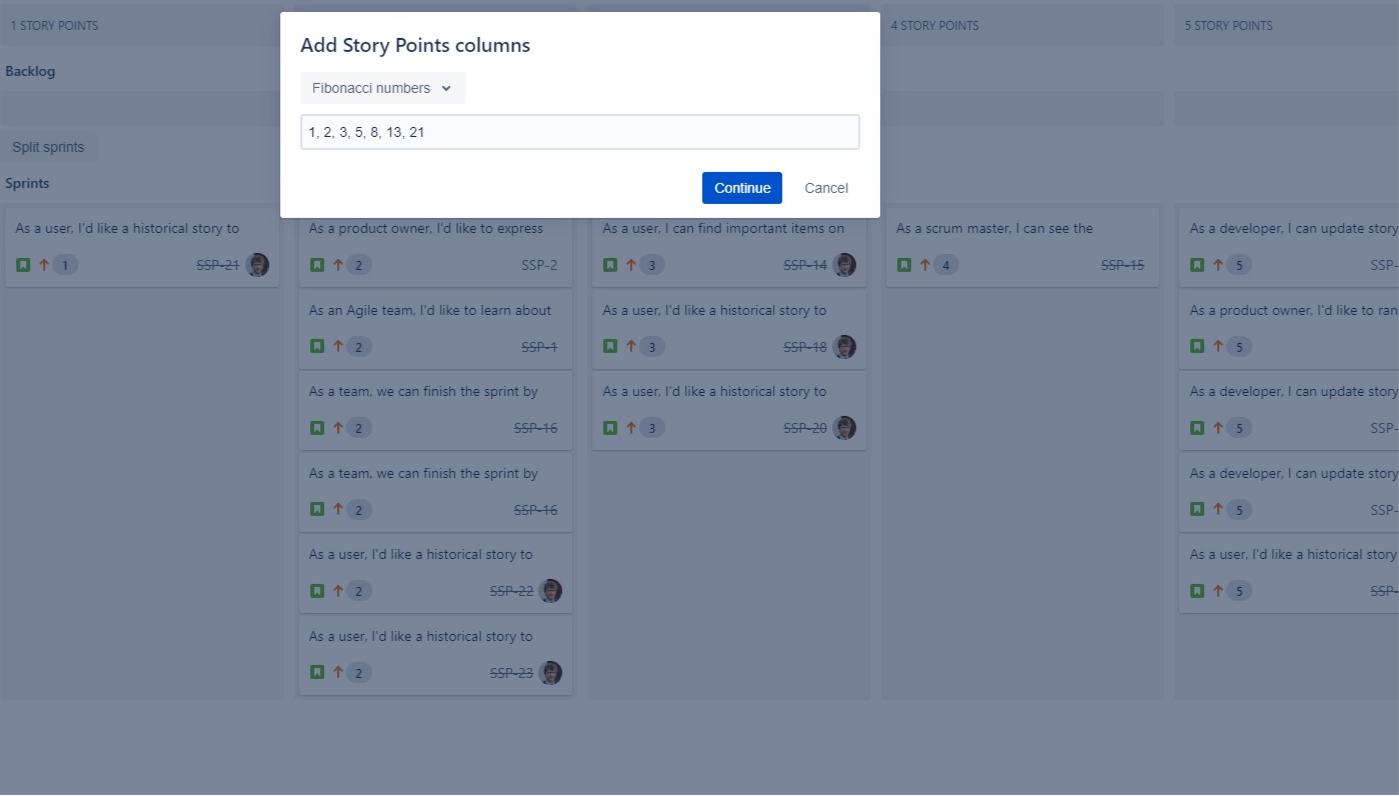Screen dimensions: 1399x796
Task: Open the assignee avatar on SSP-23 card
Action: 550,673
